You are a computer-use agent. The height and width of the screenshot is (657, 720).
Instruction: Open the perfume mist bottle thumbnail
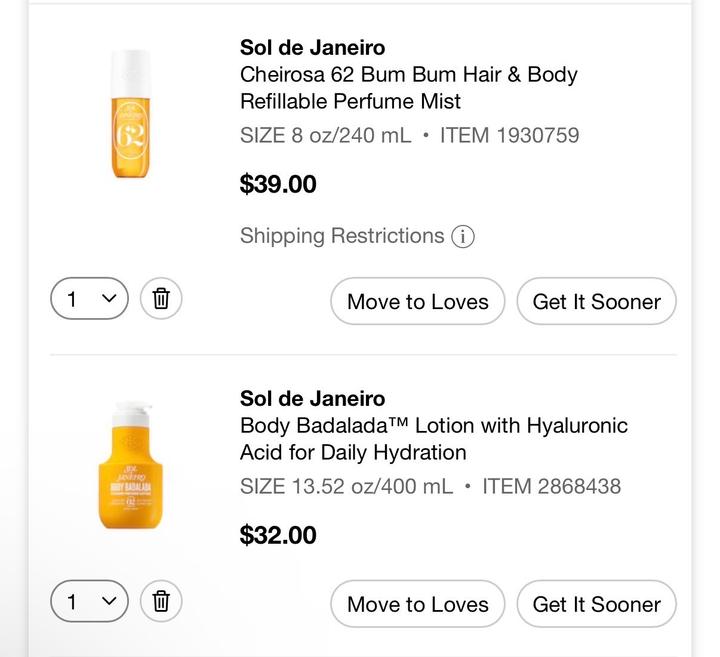pos(130,114)
